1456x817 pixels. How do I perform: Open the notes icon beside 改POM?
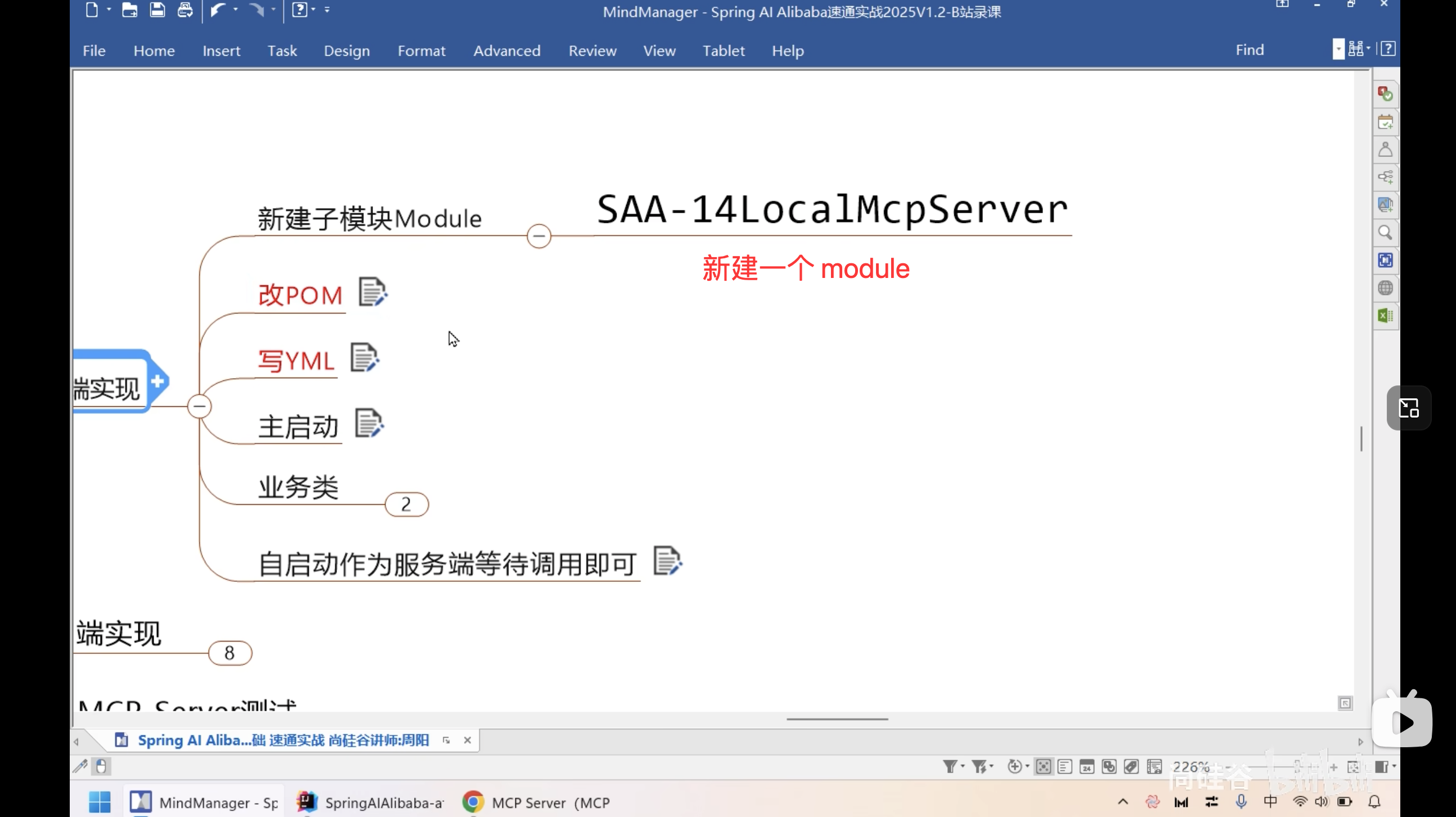click(372, 293)
